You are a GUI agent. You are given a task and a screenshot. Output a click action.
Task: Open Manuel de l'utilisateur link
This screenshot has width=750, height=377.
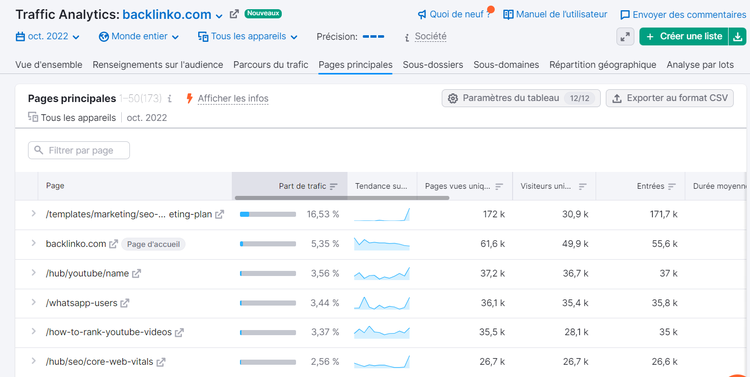pyautogui.click(x=562, y=14)
